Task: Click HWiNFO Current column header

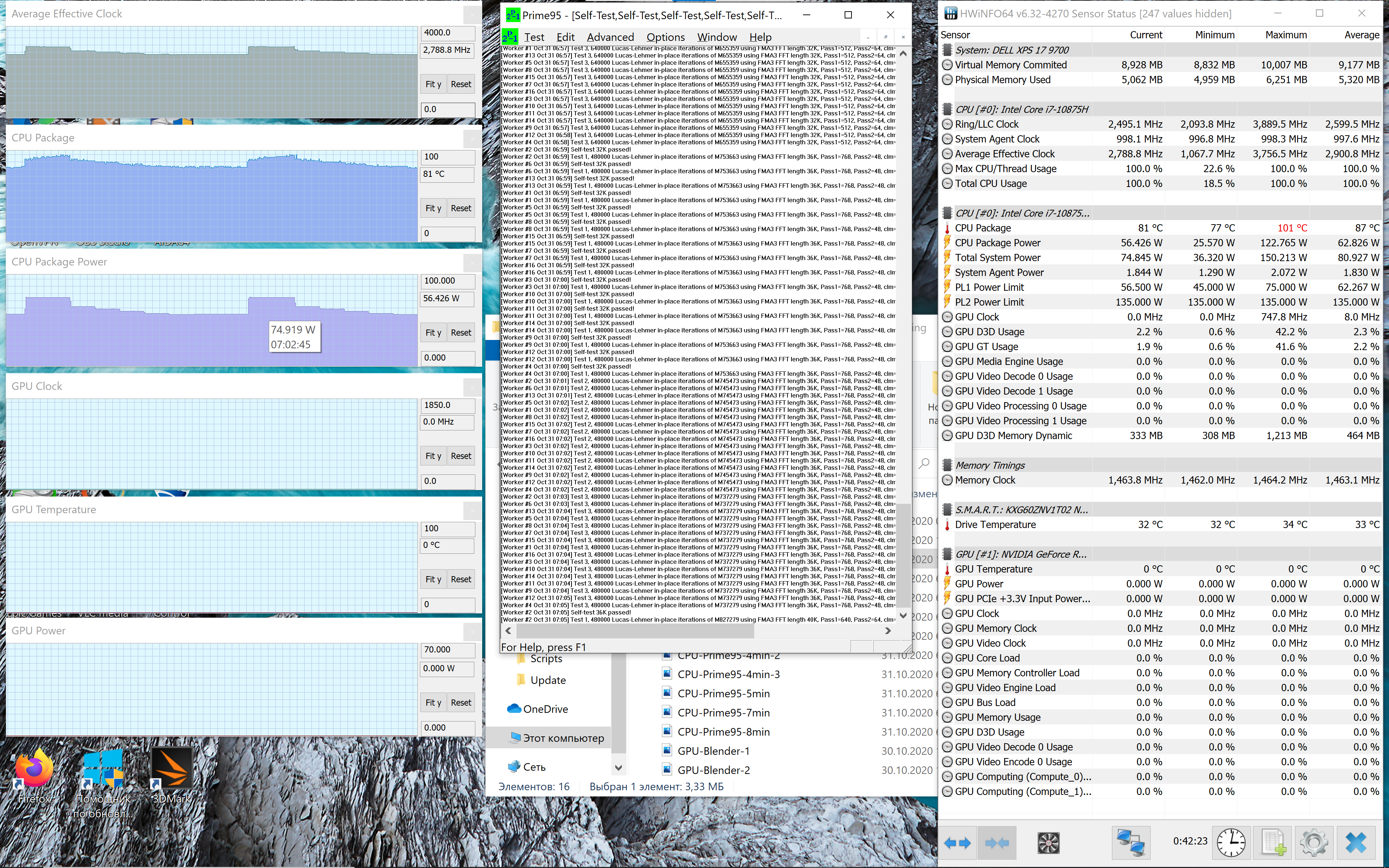Action: (x=1146, y=35)
